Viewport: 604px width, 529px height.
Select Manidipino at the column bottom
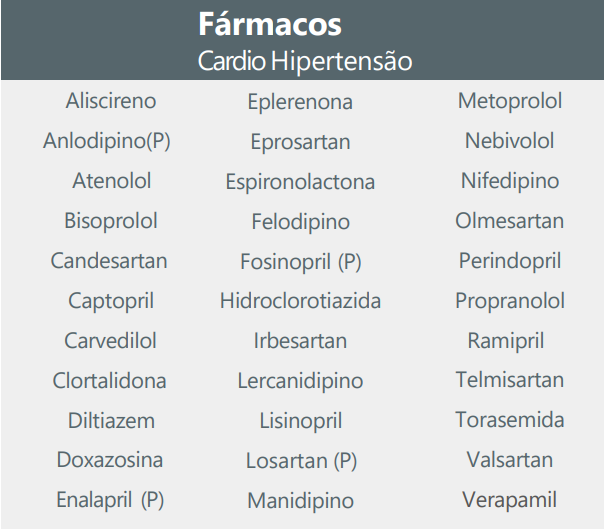tap(300, 501)
